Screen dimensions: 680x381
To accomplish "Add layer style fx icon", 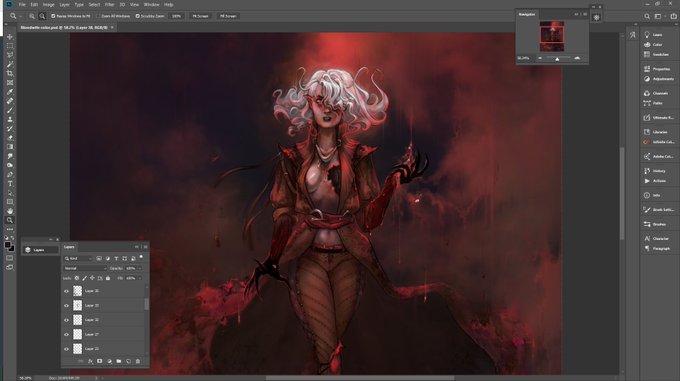I will click(90, 361).
